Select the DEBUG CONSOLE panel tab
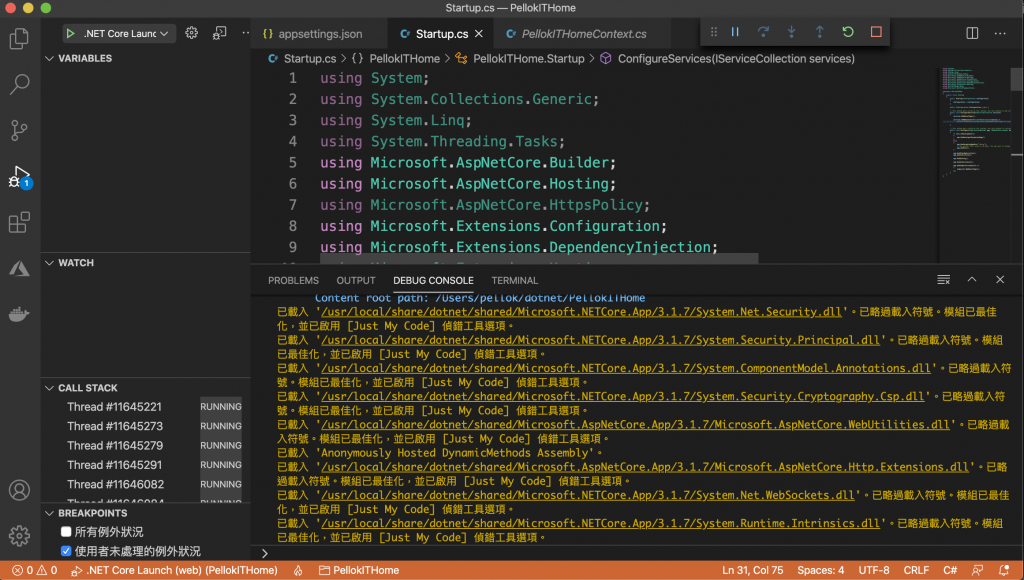Screen dimensions: 1024x580 click(x=433, y=280)
